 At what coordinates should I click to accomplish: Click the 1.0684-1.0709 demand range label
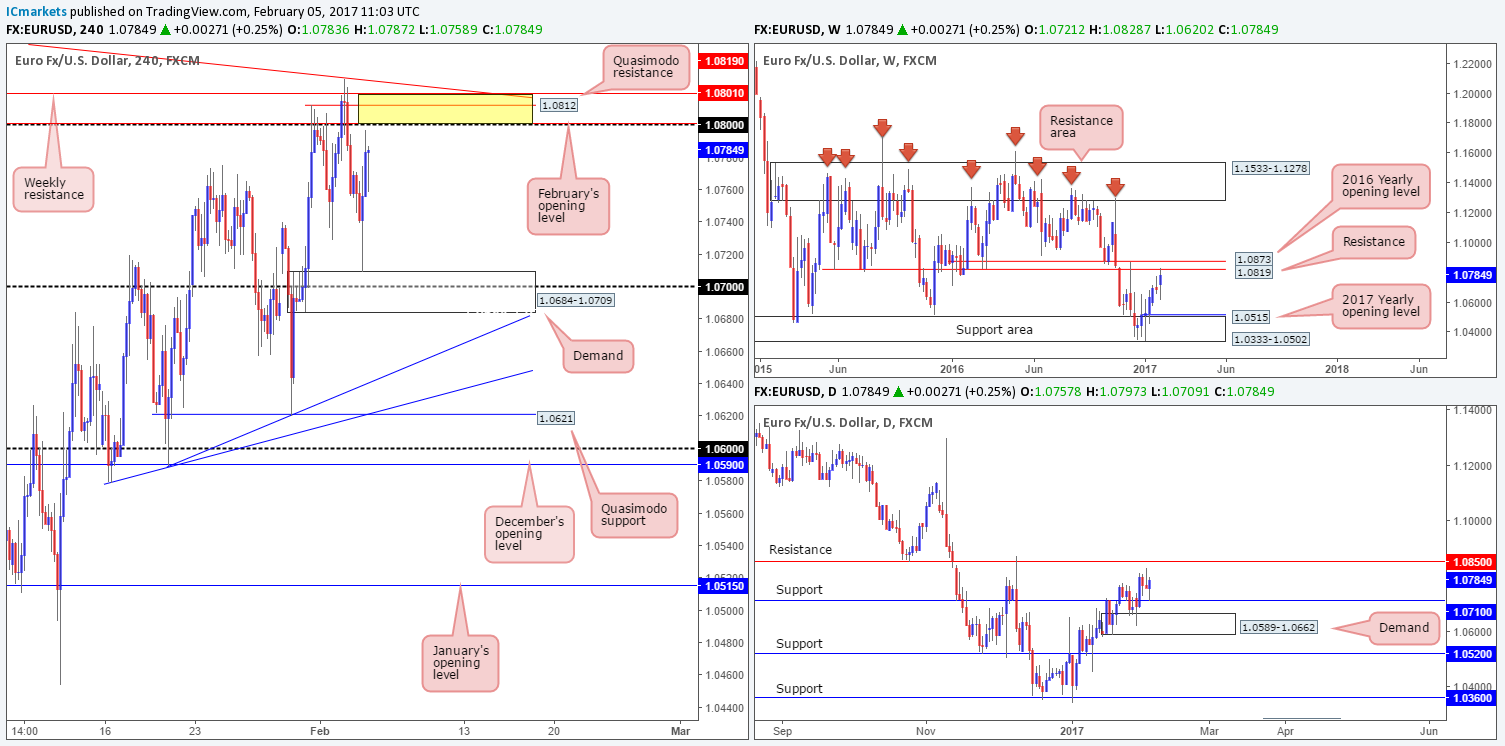click(575, 299)
